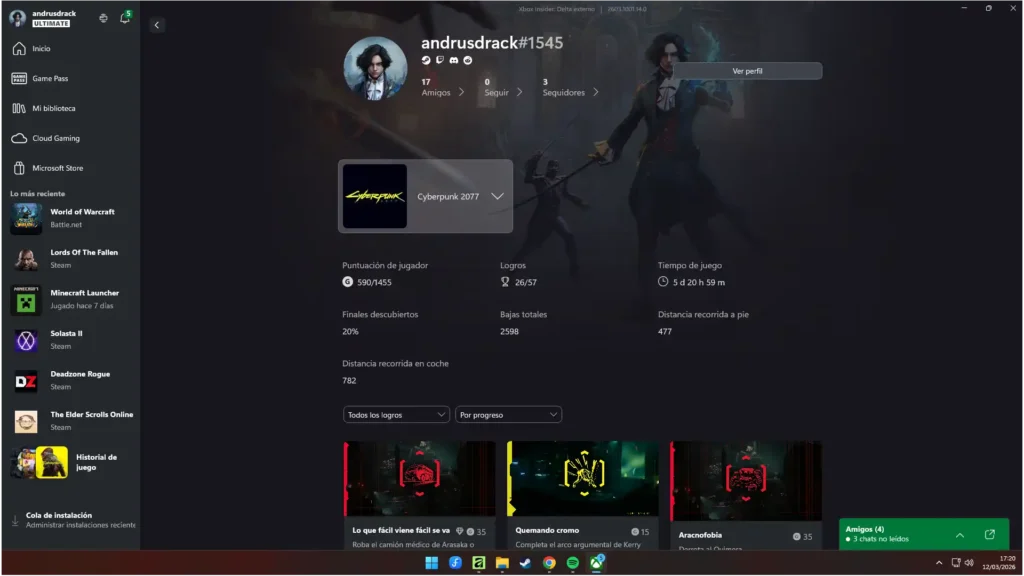Click the Lords Of The Fallen icon
This screenshot has height=576, width=1024.
pyautogui.click(x=26, y=259)
